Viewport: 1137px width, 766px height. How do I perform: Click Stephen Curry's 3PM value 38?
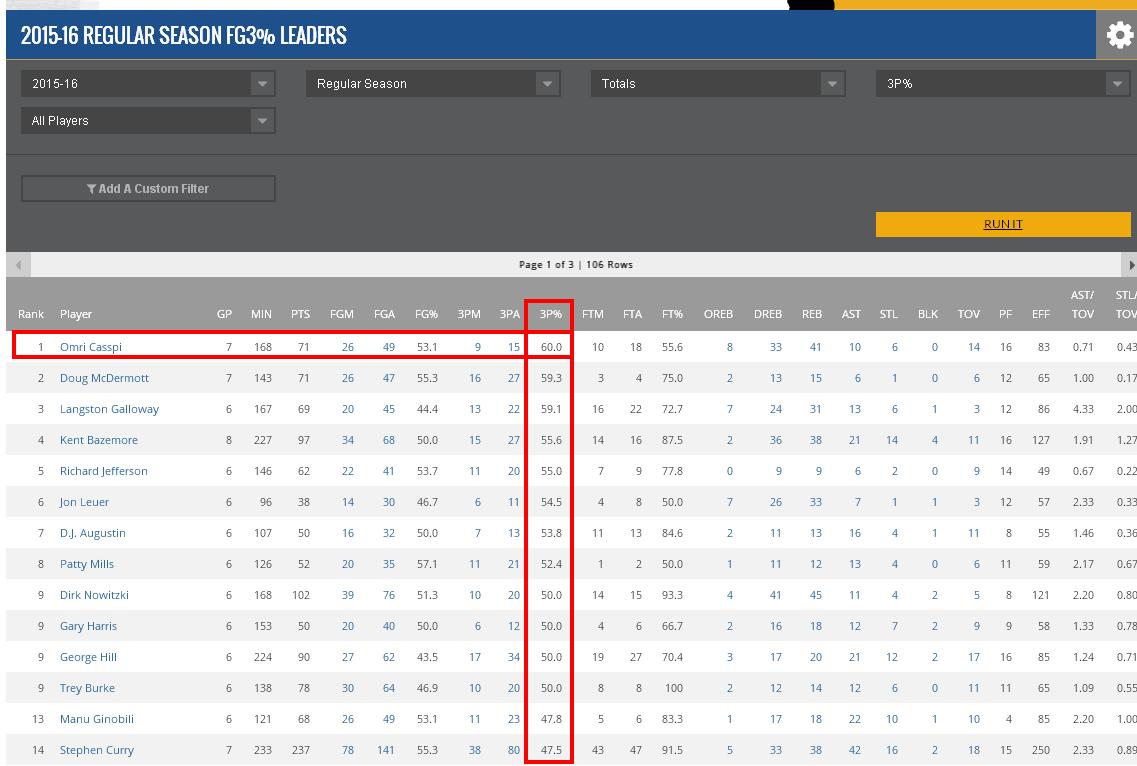coord(474,750)
